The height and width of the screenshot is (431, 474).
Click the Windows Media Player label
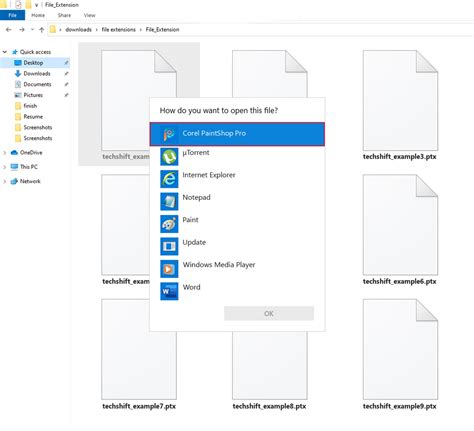point(219,265)
